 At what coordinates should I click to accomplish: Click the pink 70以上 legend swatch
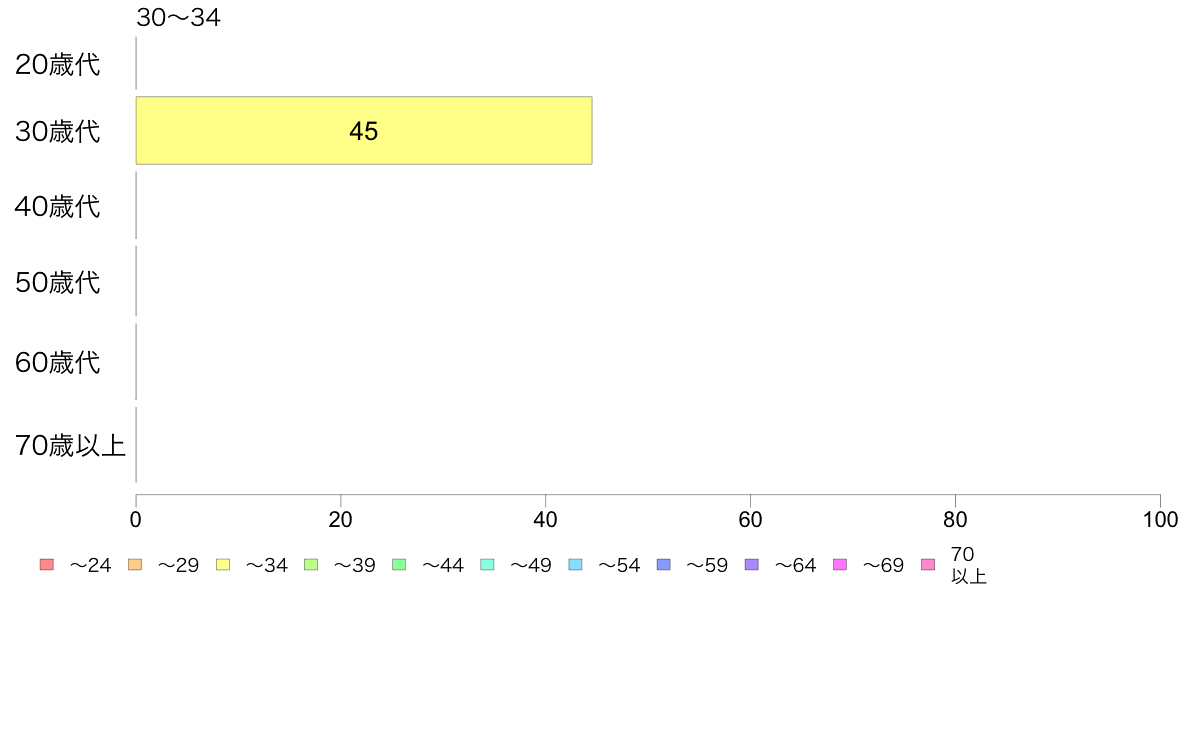(x=928, y=565)
